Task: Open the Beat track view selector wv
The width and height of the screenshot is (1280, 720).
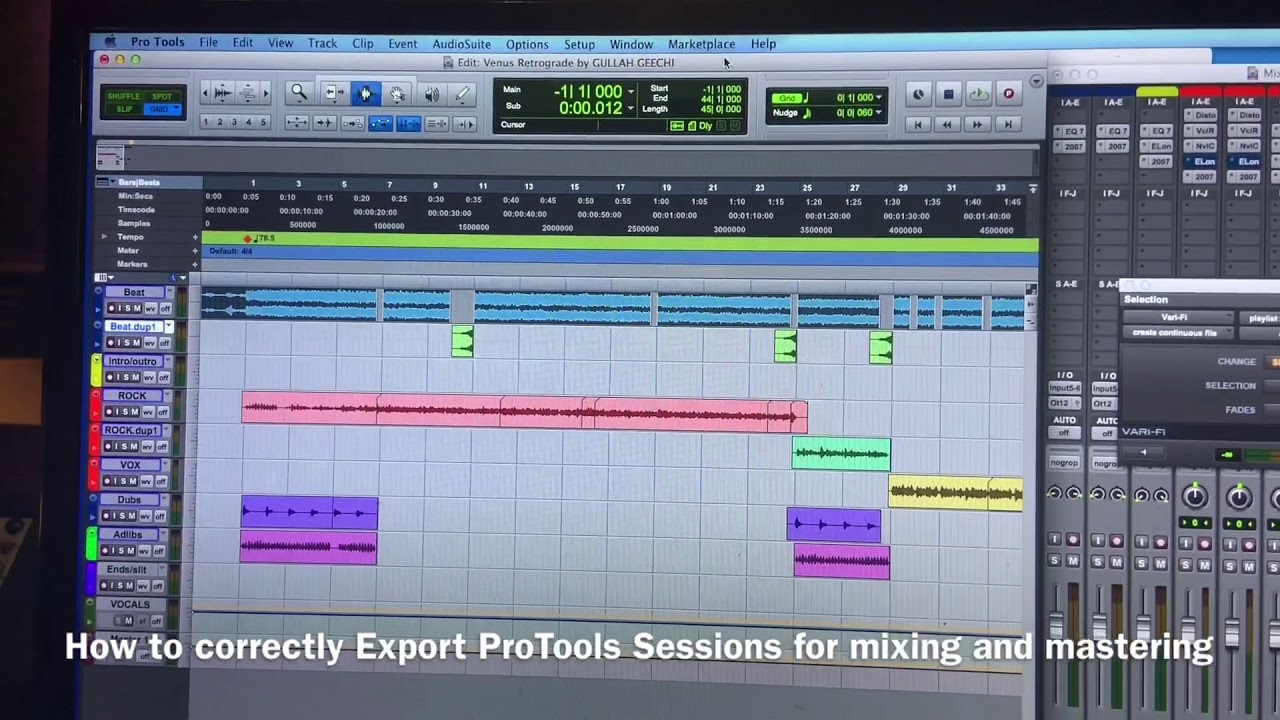Action: pyautogui.click(x=151, y=308)
